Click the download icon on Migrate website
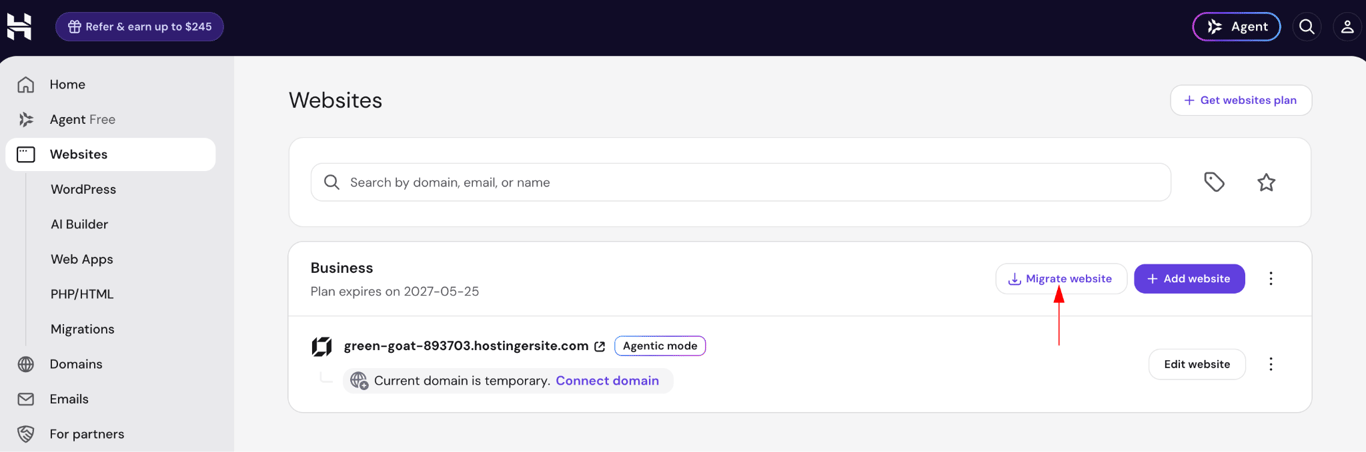The height and width of the screenshot is (452, 1366). (x=1014, y=279)
